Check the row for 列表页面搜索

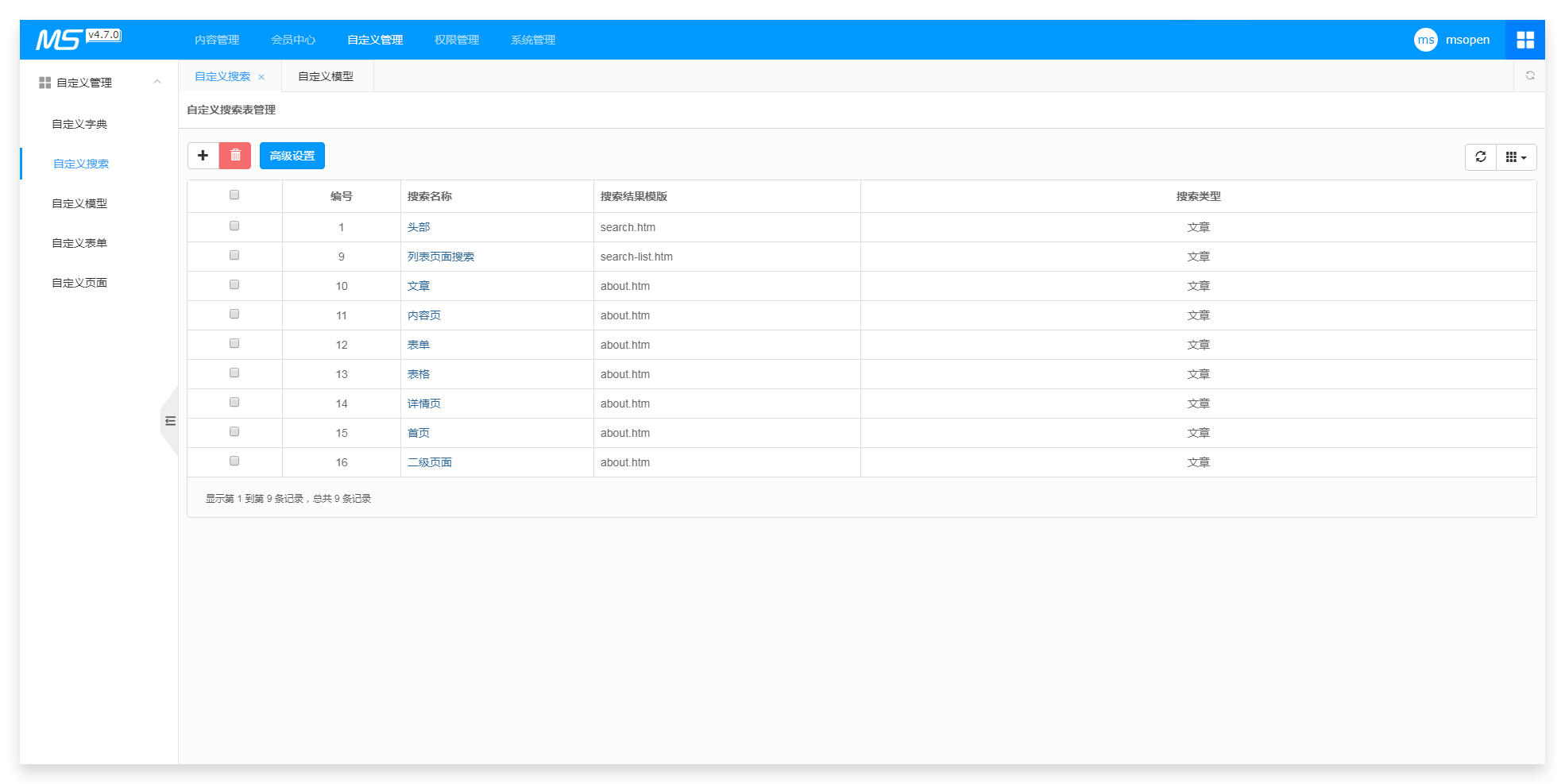234,255
